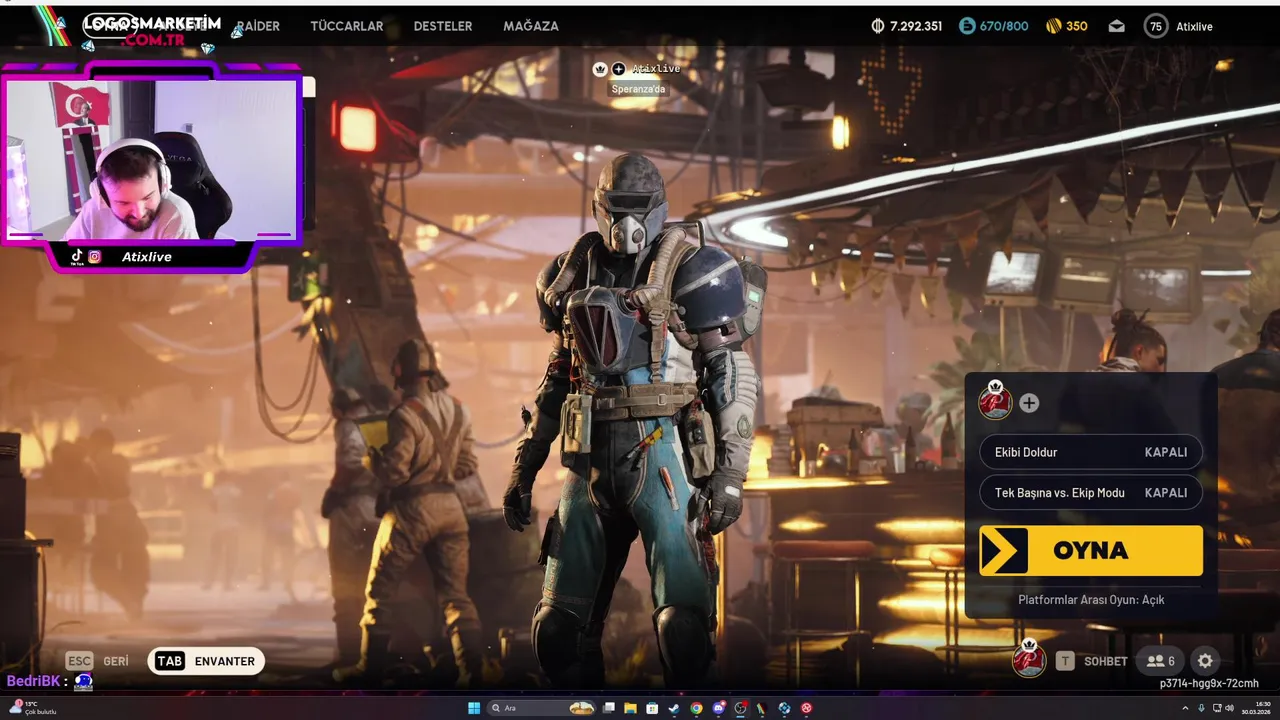The width and height of the screenshot is (1280, 720).
Task: Open Steam from the taskbar
Action: 674,708
